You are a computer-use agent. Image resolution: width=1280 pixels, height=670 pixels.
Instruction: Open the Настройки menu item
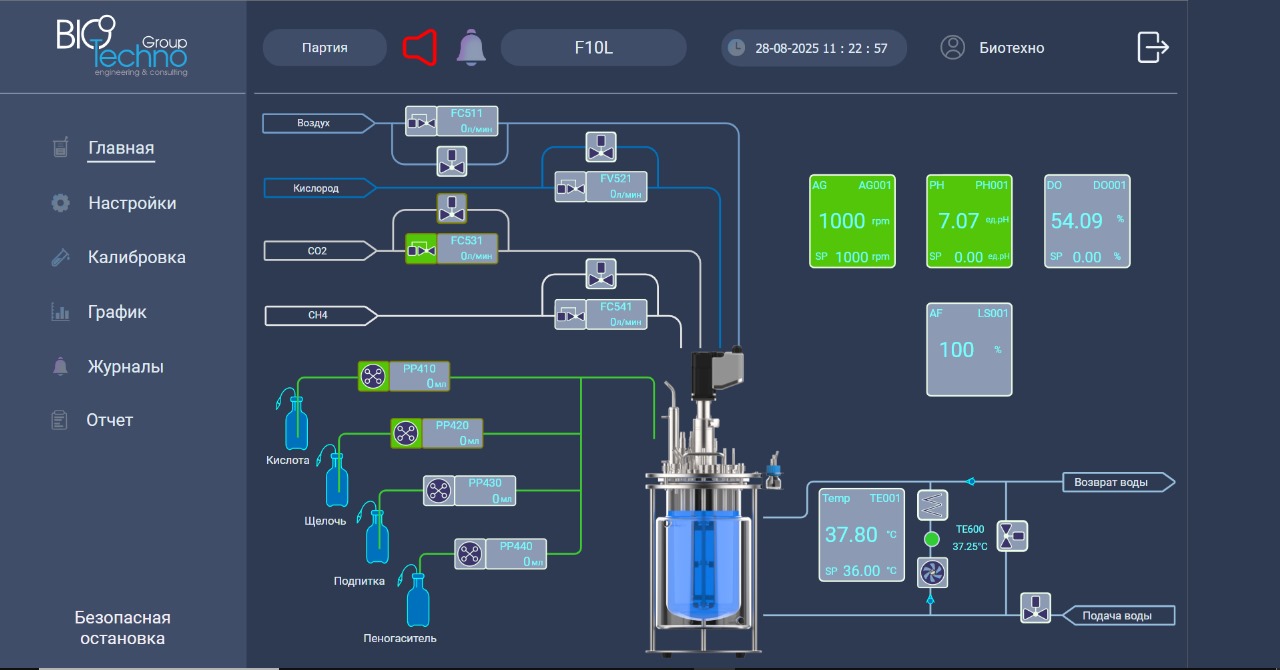click(132, 203)
